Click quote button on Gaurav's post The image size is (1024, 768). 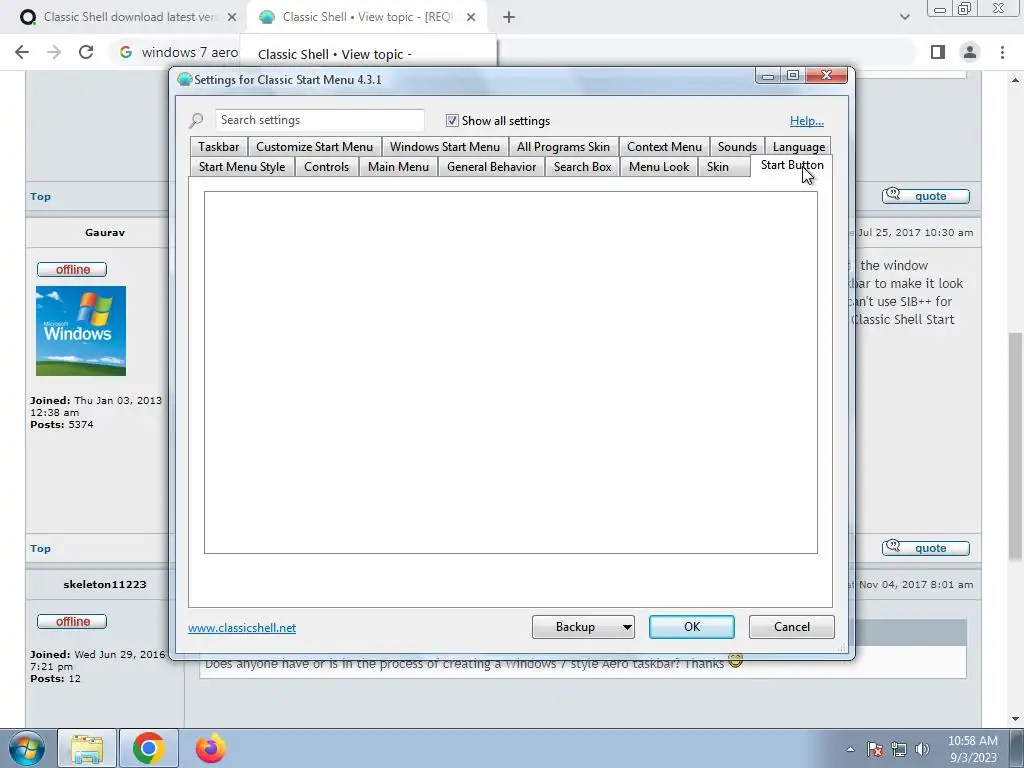[x=925, y=196]
